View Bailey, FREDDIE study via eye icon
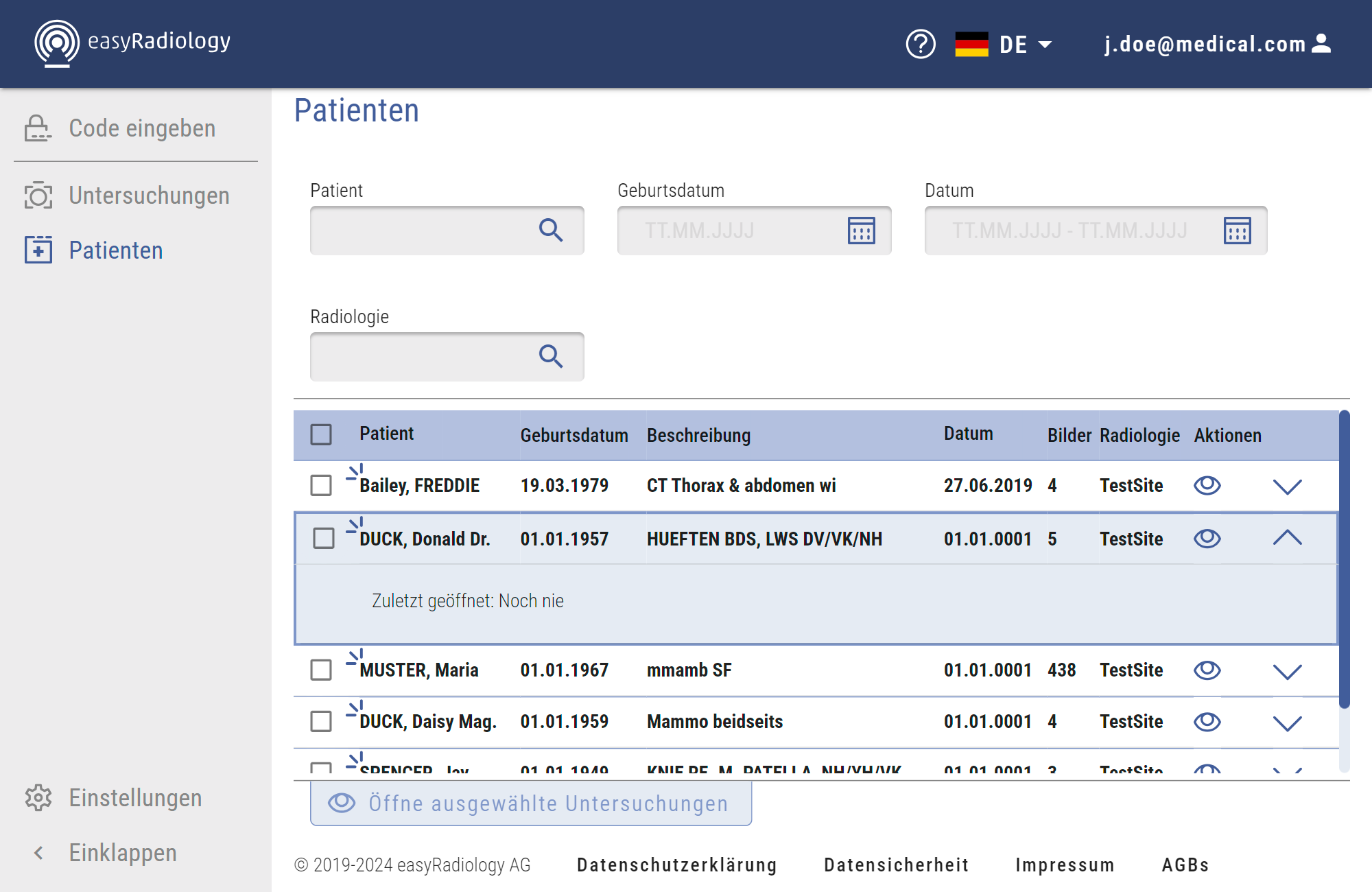Viewport: 1372px width, 892px height. pyautogui.click(x=1207, y=485)
